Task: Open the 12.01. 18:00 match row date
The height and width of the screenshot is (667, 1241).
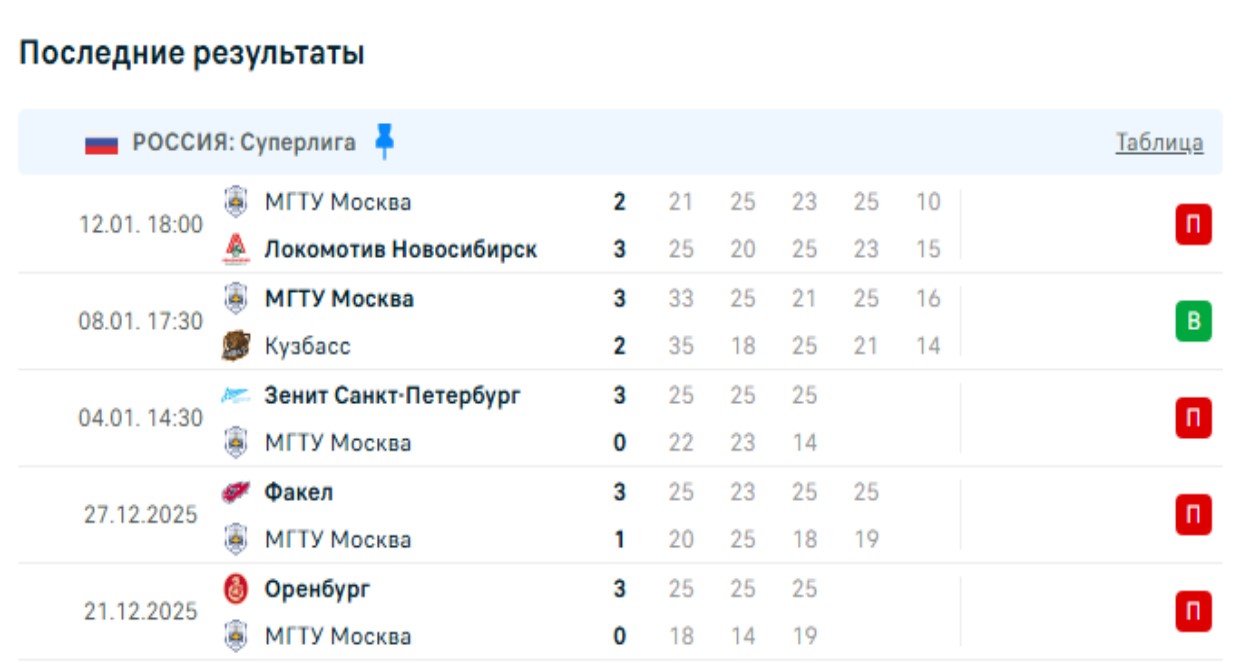Action: coord(141,225)
